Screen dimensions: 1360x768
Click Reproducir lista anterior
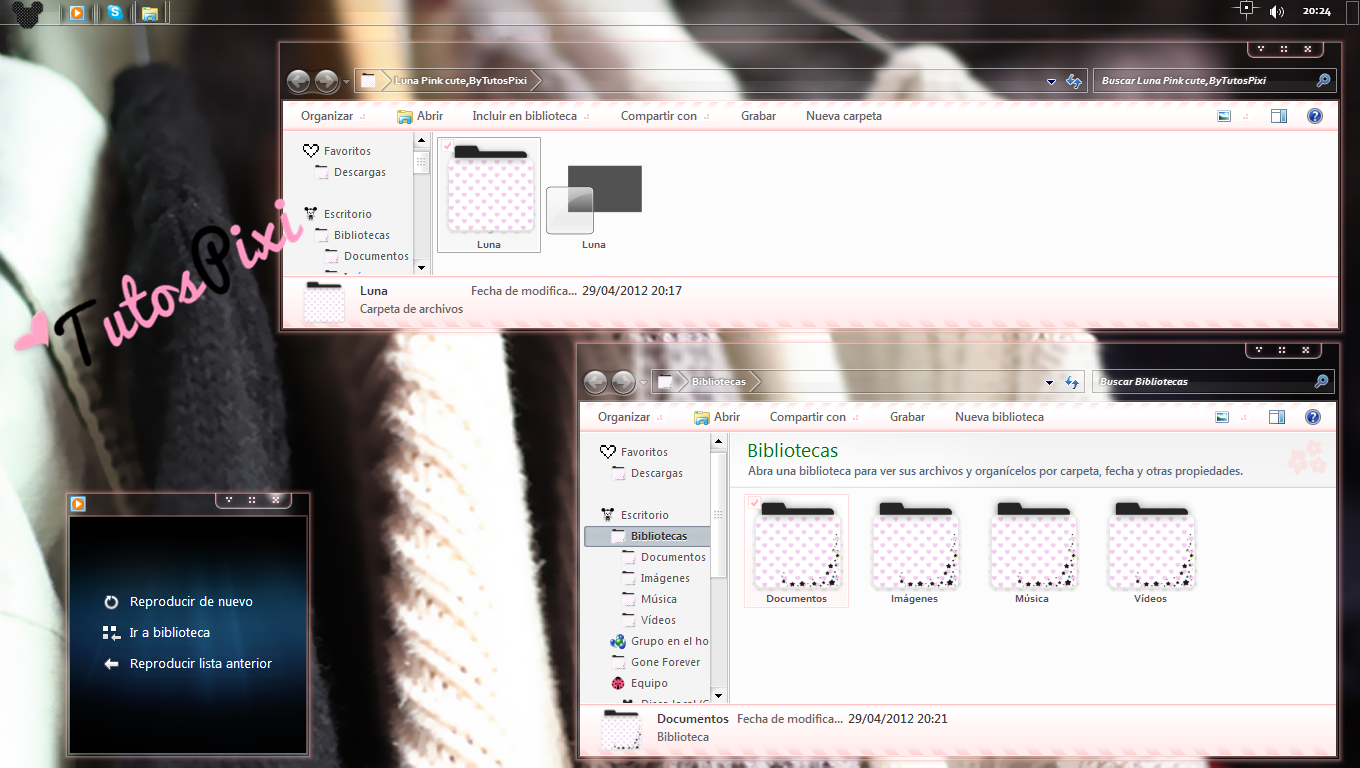pyautogui.click(x=188, y=664)
